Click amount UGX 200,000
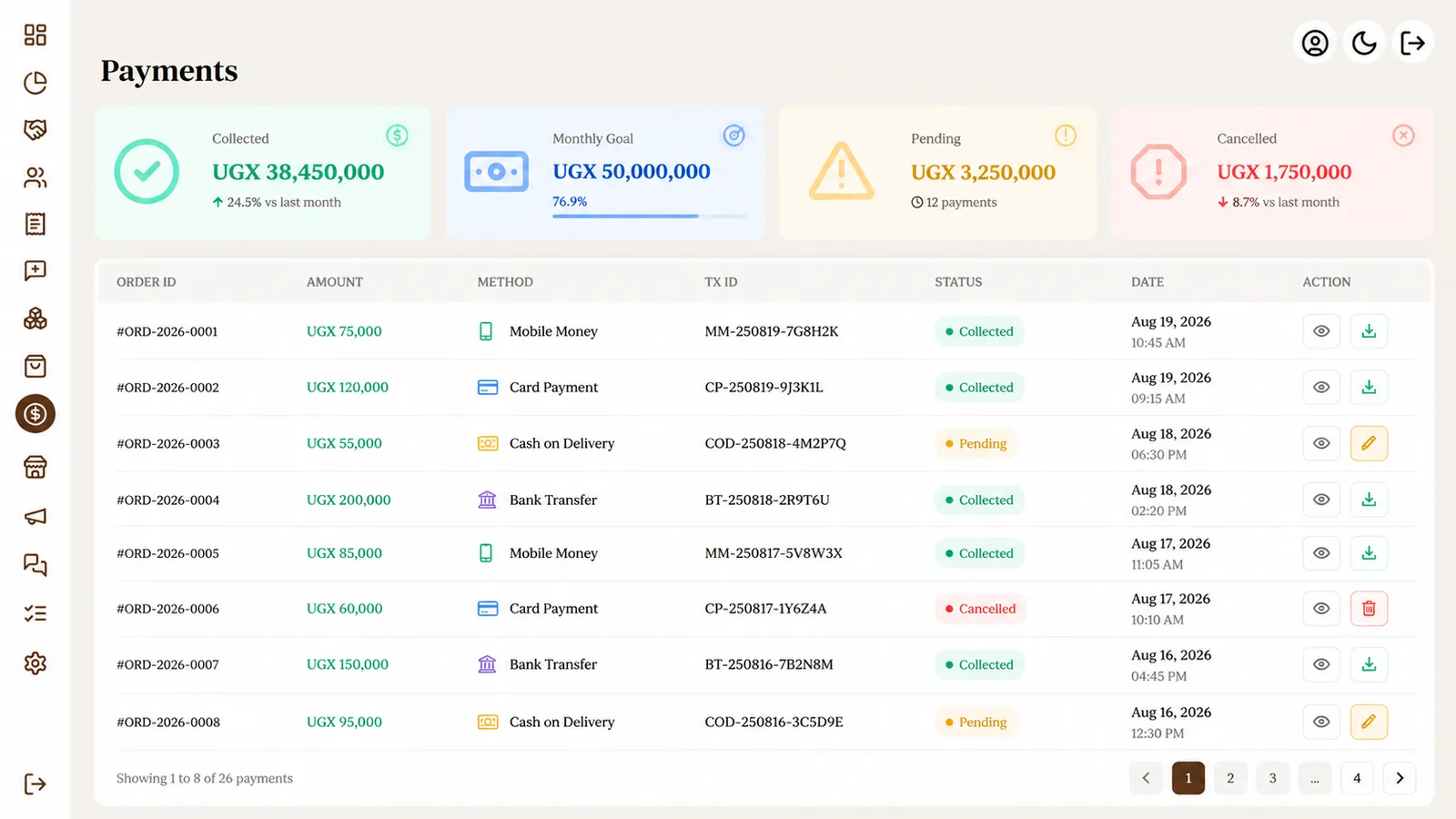 click(349, 500)
